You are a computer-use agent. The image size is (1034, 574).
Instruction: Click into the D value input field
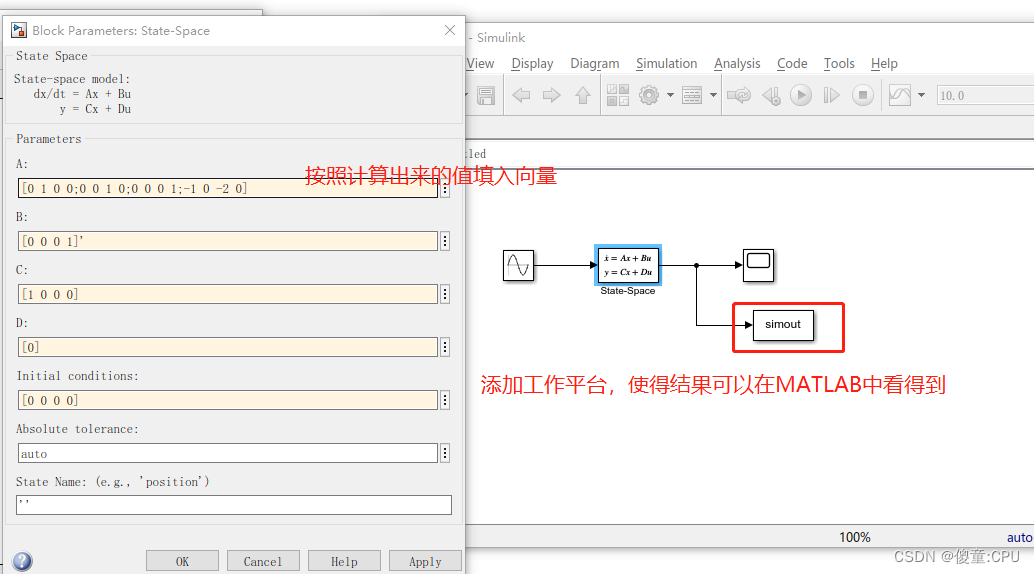pos(228,347)
